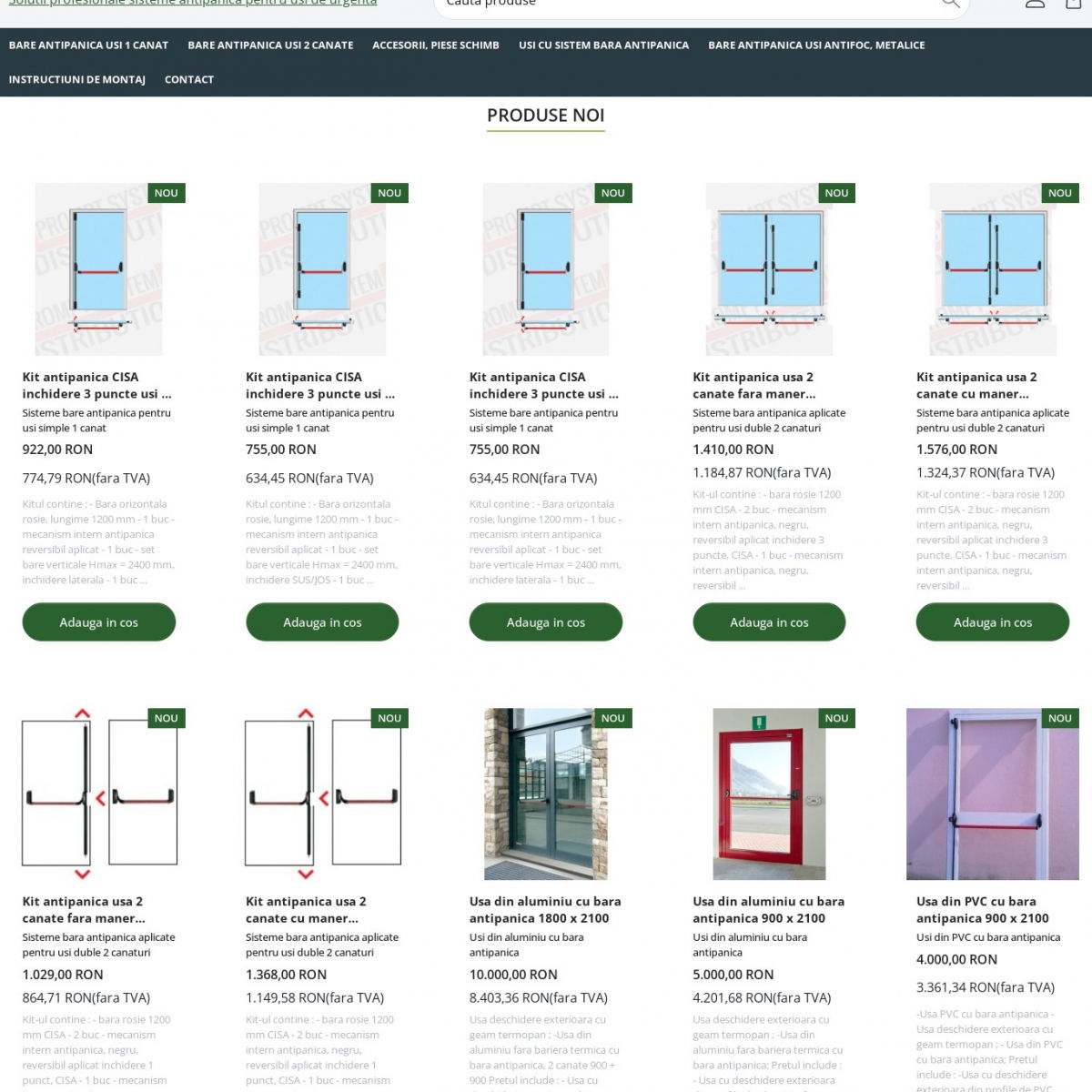Open the user account icon
This screenshot has height=1092, width=1092.
pos(1035,4)
